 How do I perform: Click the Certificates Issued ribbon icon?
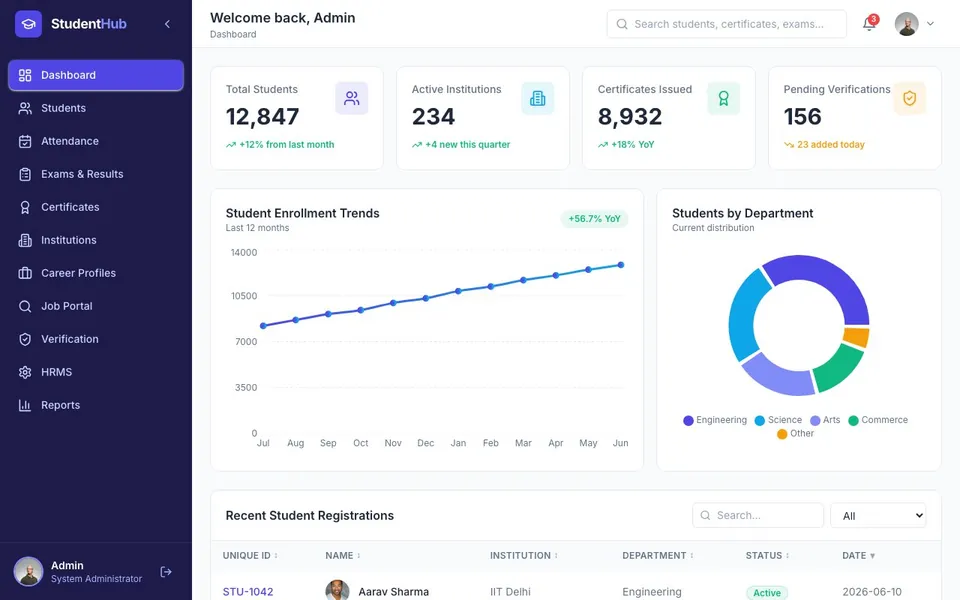(x=724, y=98)
